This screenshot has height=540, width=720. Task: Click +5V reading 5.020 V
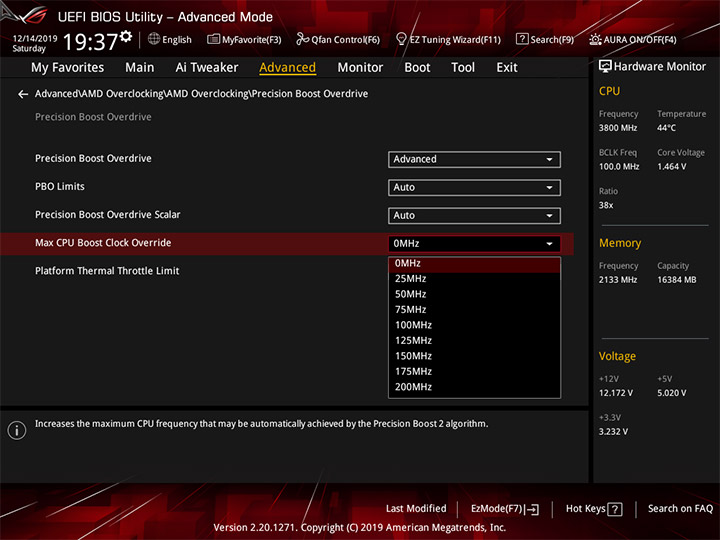(672, 394)
